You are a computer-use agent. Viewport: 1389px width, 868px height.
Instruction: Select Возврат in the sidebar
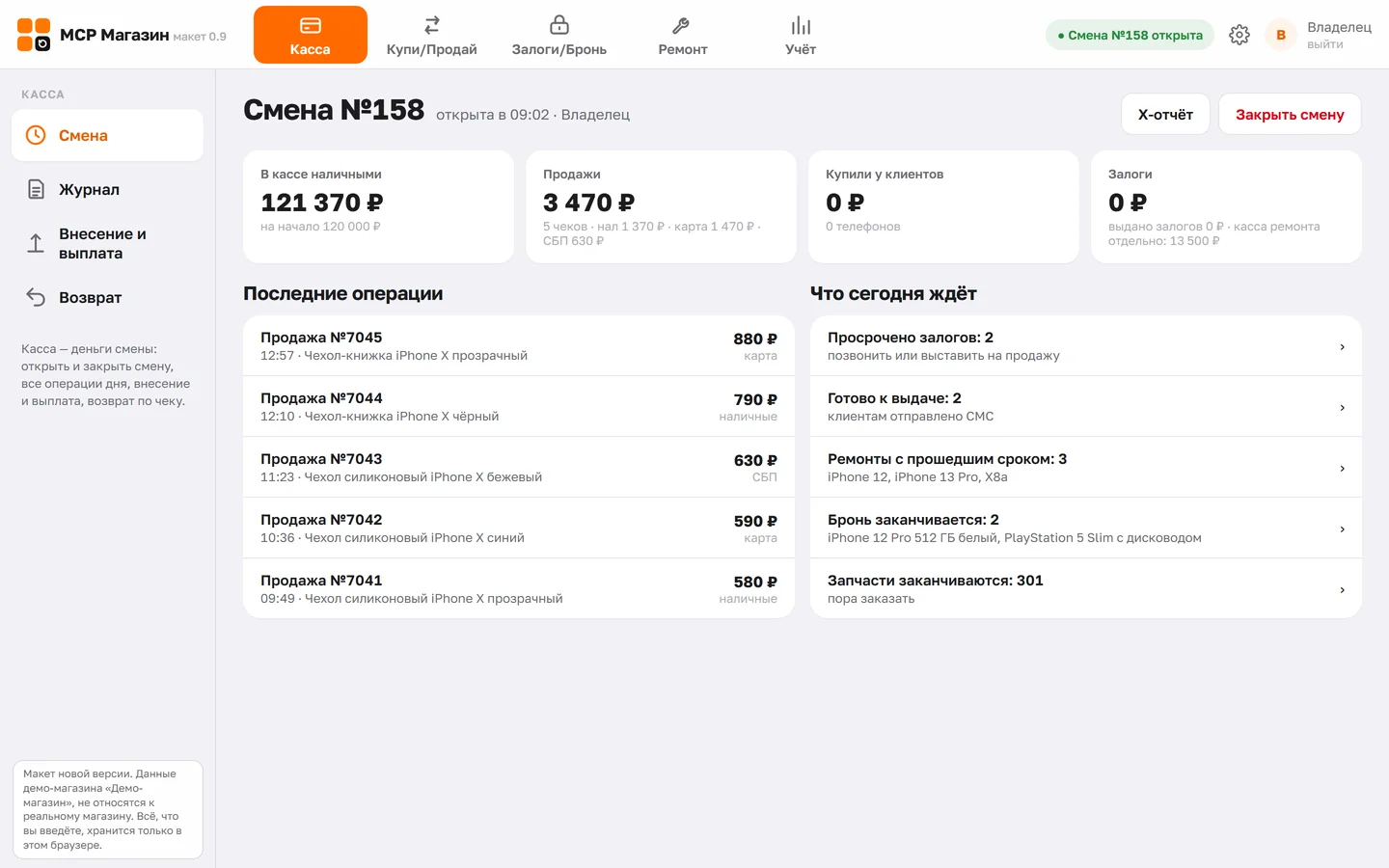107,297
